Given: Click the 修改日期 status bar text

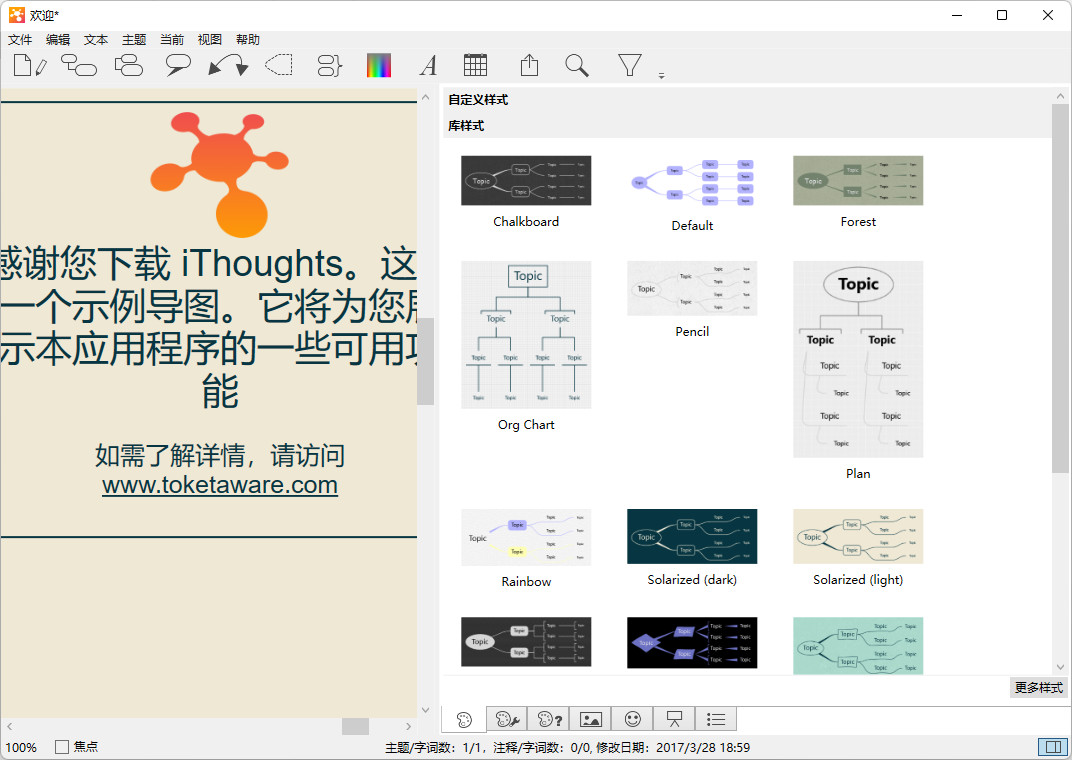Looking at the screenshot, I should [x=673, y=748].
